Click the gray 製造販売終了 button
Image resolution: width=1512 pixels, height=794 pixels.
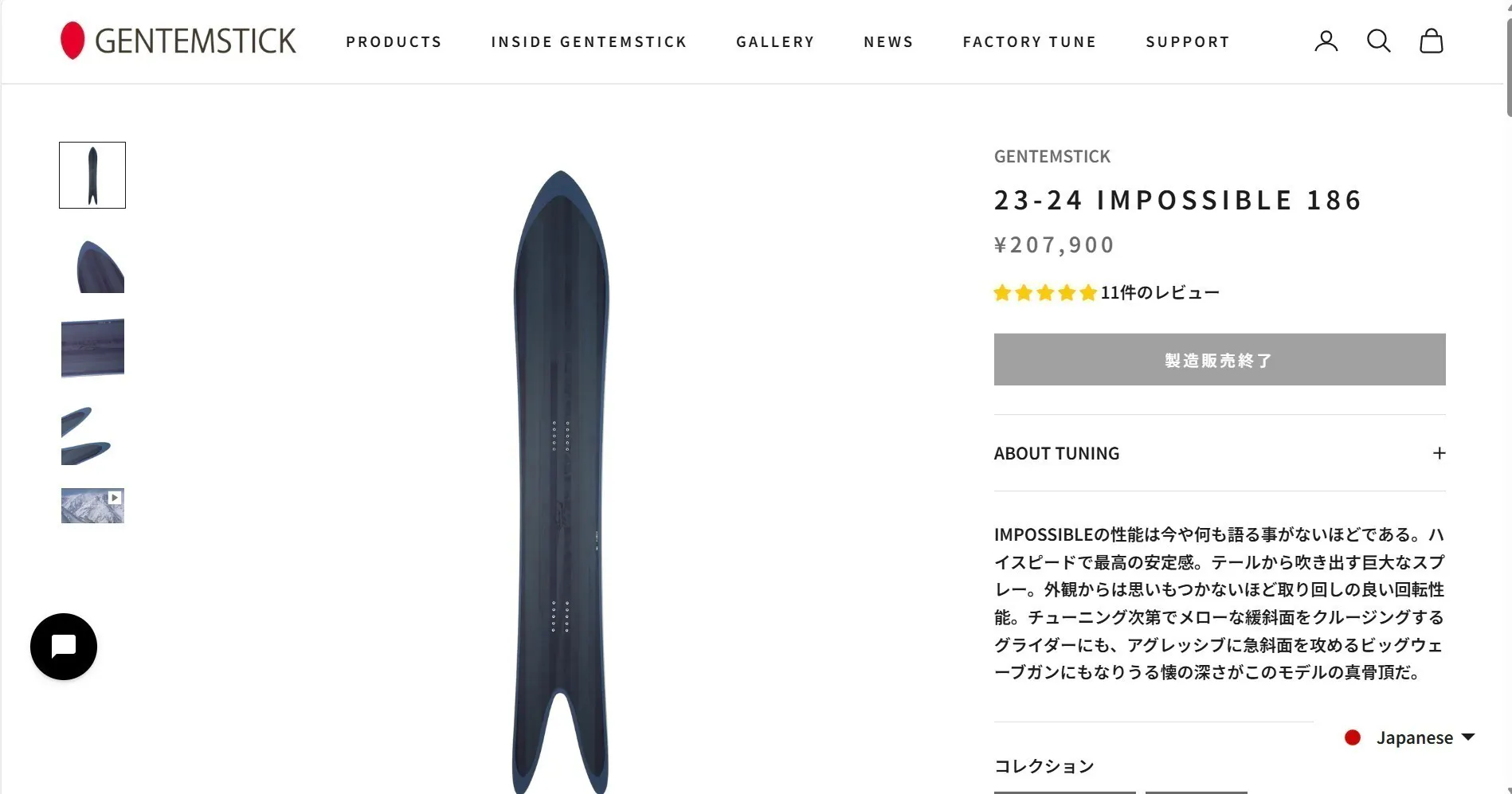point(1220,360)
